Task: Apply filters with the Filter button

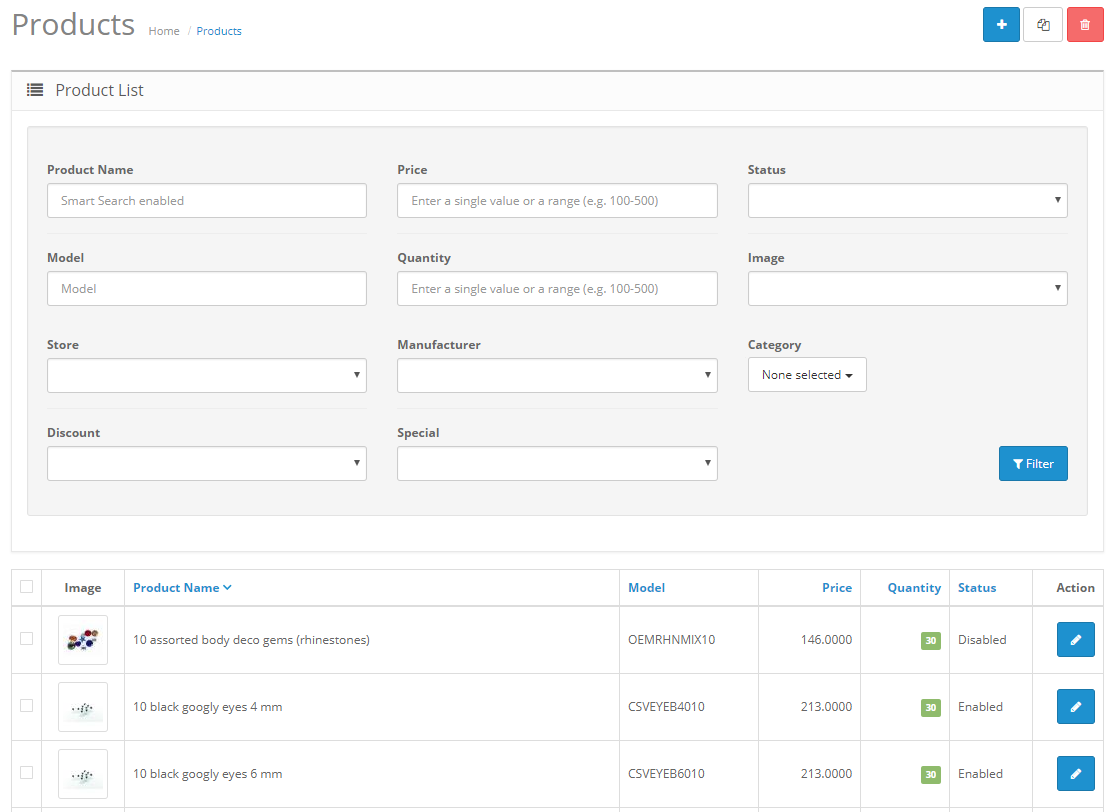Action: click(x=1033, y=464)
